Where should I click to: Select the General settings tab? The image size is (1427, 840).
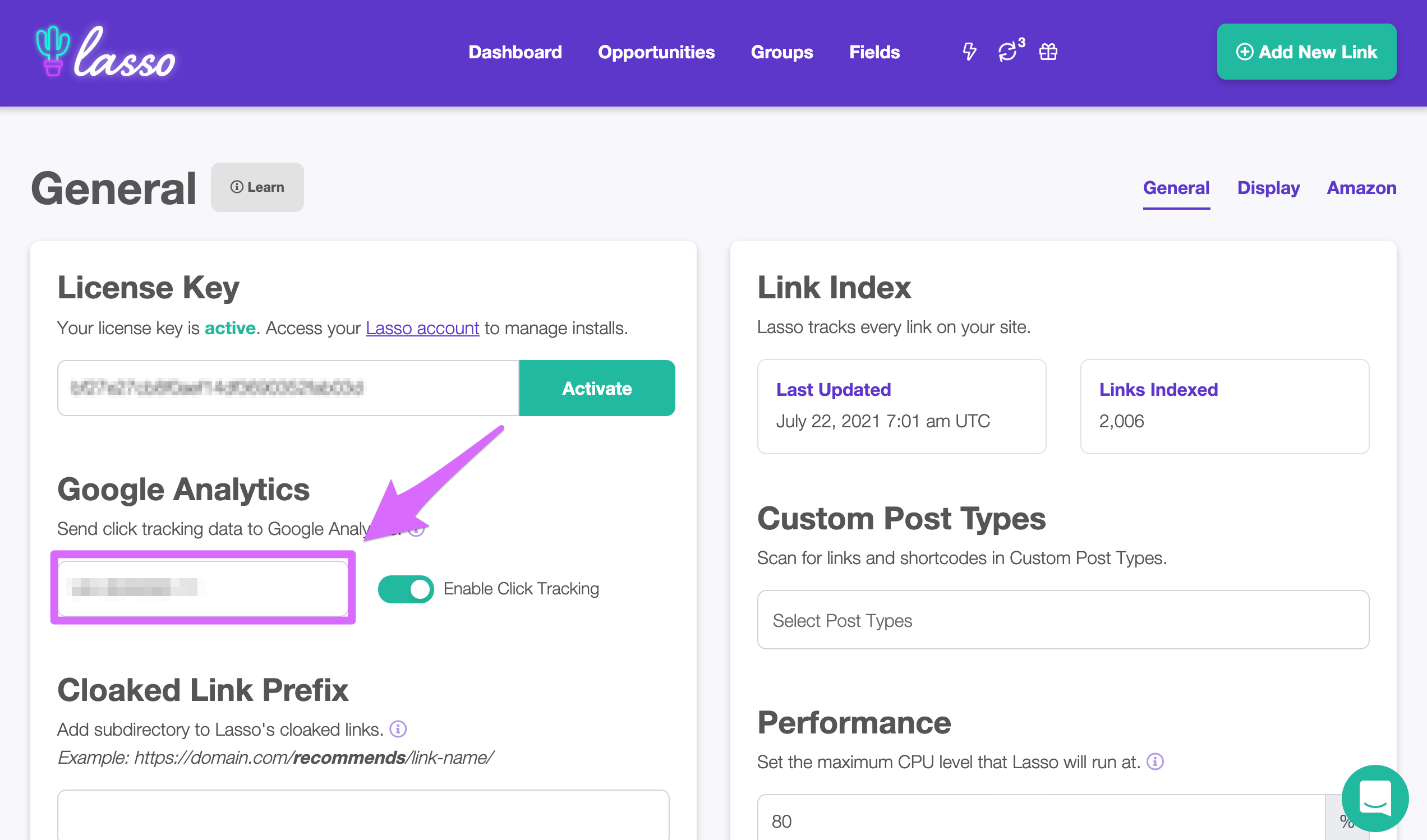(x=1176, y=188)
